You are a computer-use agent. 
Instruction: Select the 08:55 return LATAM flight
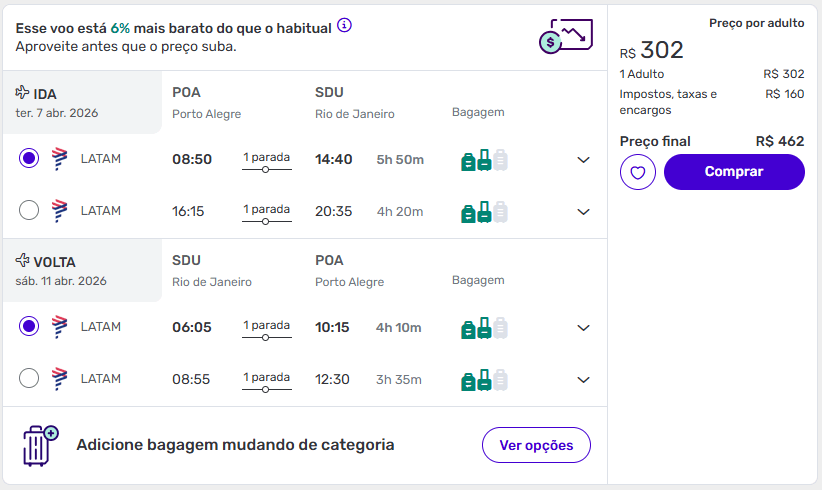coord(29,379)
